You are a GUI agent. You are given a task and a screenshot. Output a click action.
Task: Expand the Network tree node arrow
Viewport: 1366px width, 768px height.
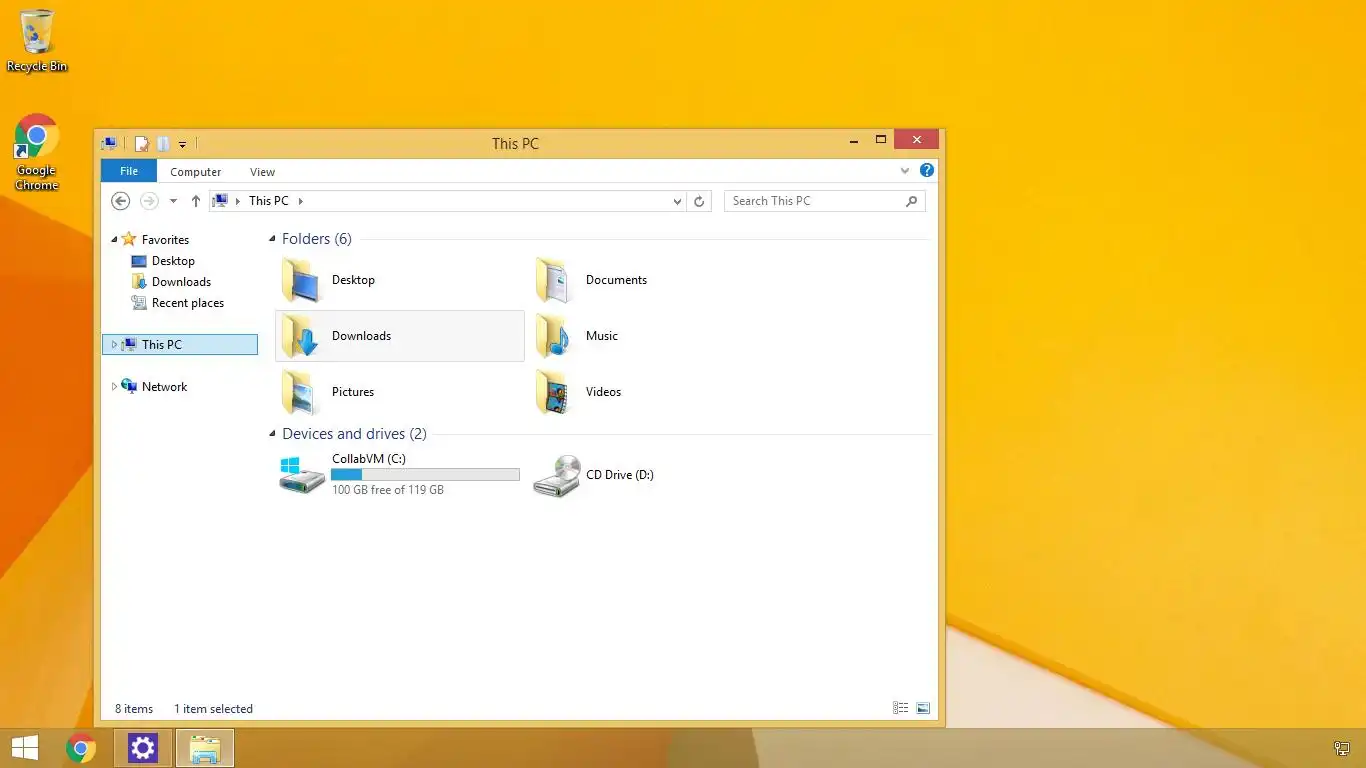tap(114, 387)
